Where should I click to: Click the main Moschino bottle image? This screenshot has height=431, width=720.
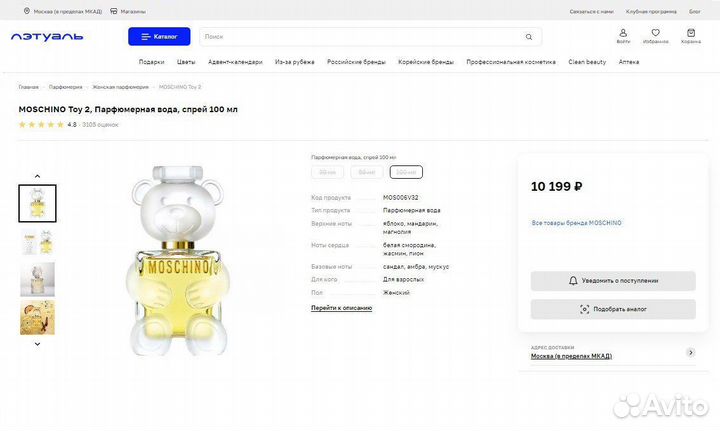(178, 260)
